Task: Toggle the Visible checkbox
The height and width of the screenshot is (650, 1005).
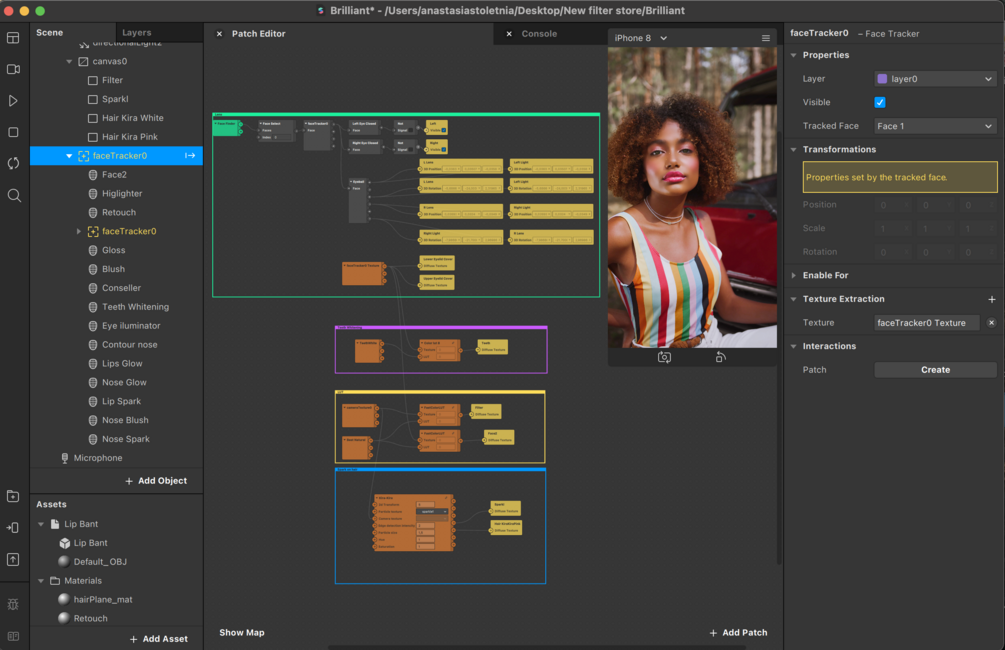Action: click(880, 103)
